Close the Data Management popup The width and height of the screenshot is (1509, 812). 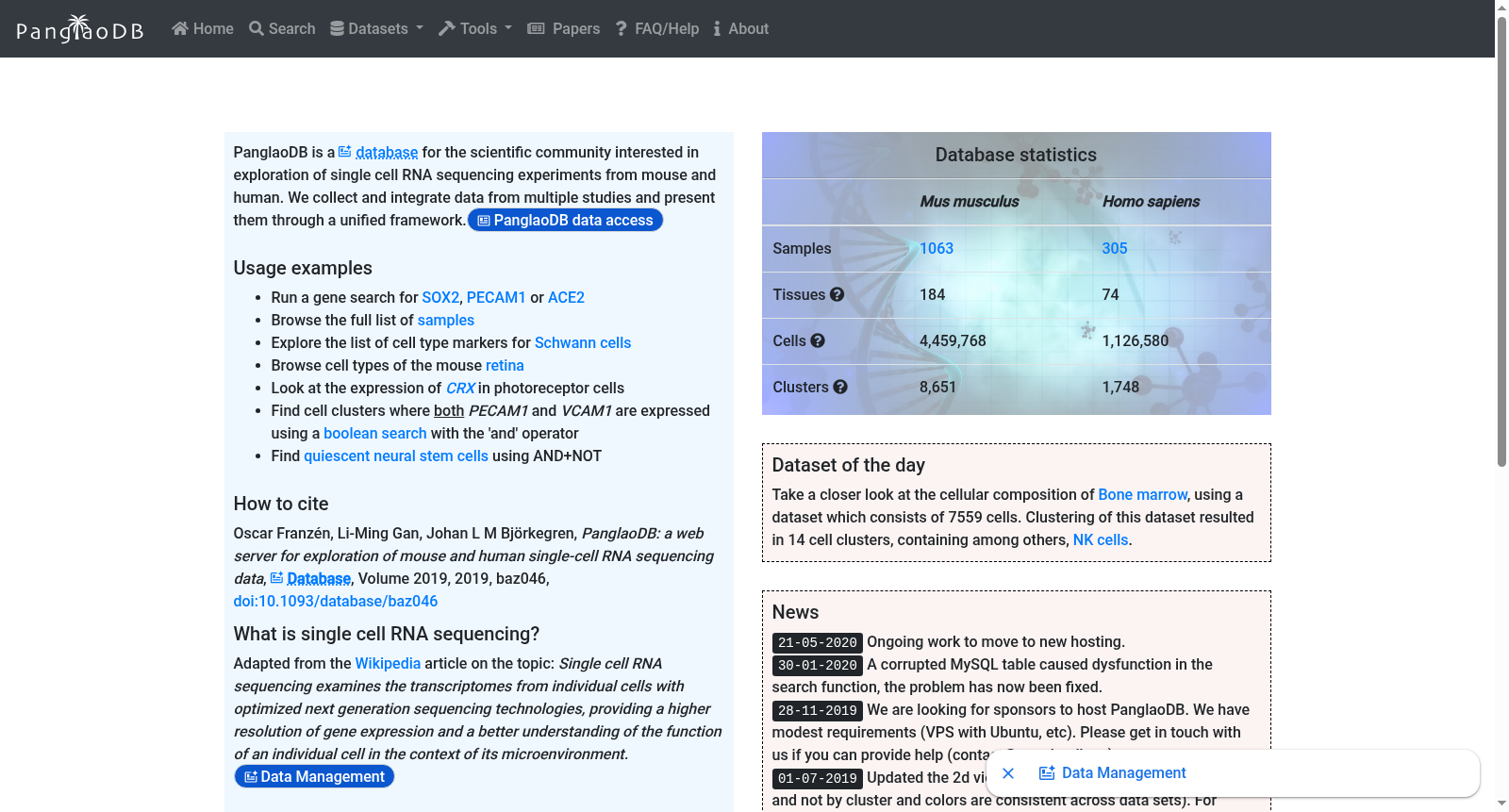pos(1008,773)
